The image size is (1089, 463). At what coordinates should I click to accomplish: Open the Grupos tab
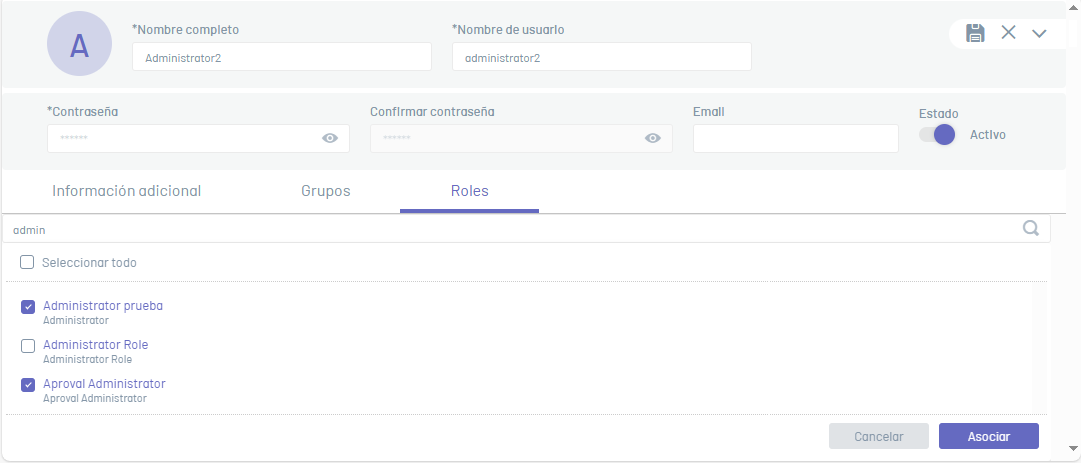tap(326, 191)
